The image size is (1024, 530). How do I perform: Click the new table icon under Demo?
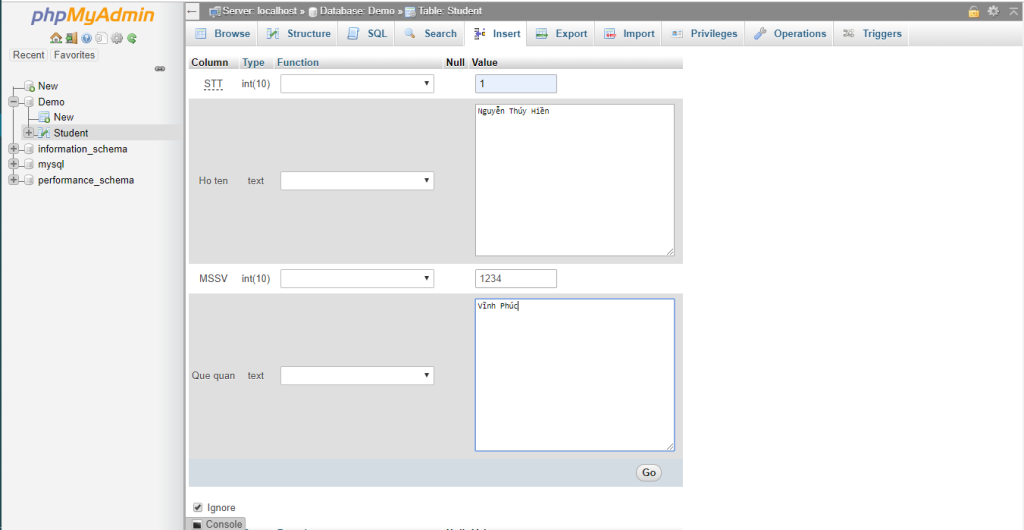[44, 117]
